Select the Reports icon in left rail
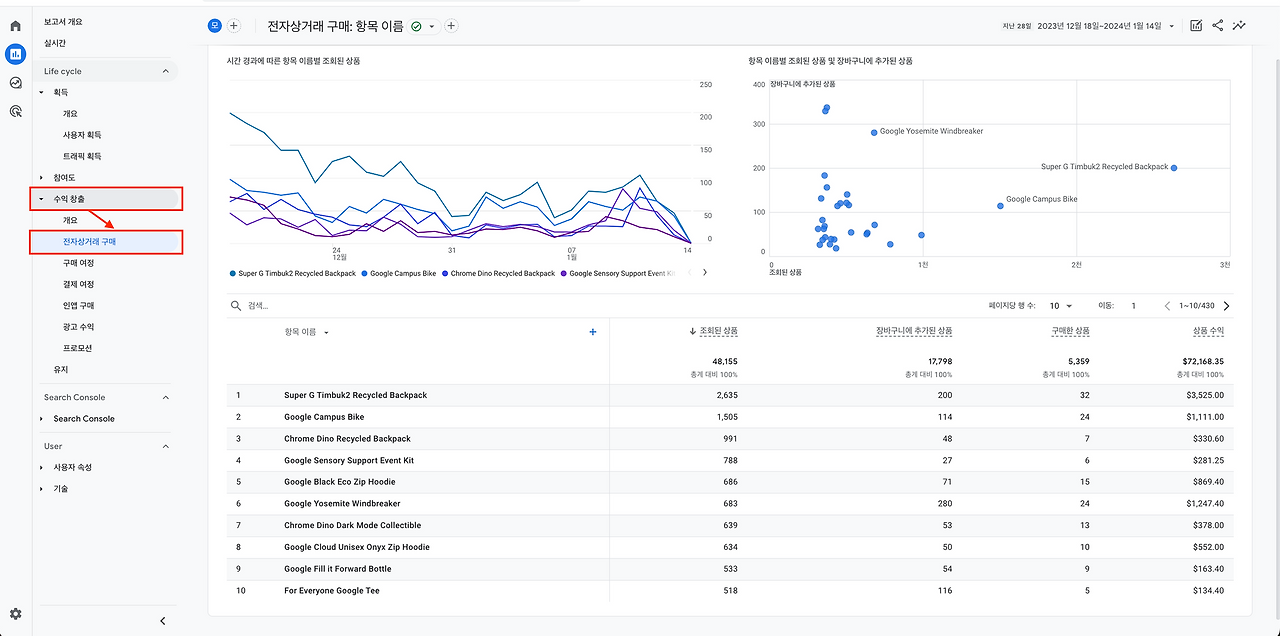 pos(15,54)
